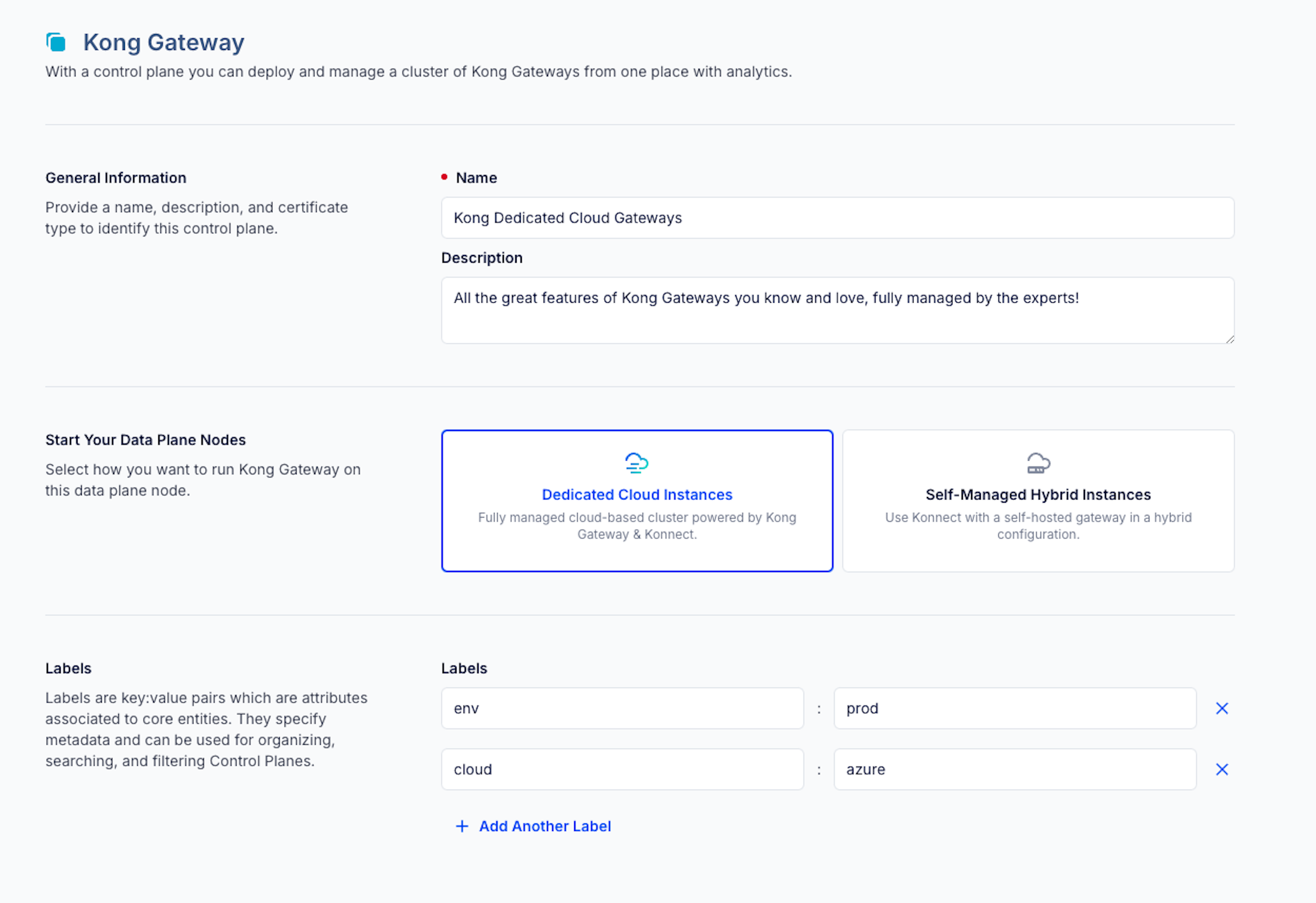Click the azure label value field
Image resolution: width=1316 pixels, height=903 pixels.
pyautogui.click(x=1014, y=769)
